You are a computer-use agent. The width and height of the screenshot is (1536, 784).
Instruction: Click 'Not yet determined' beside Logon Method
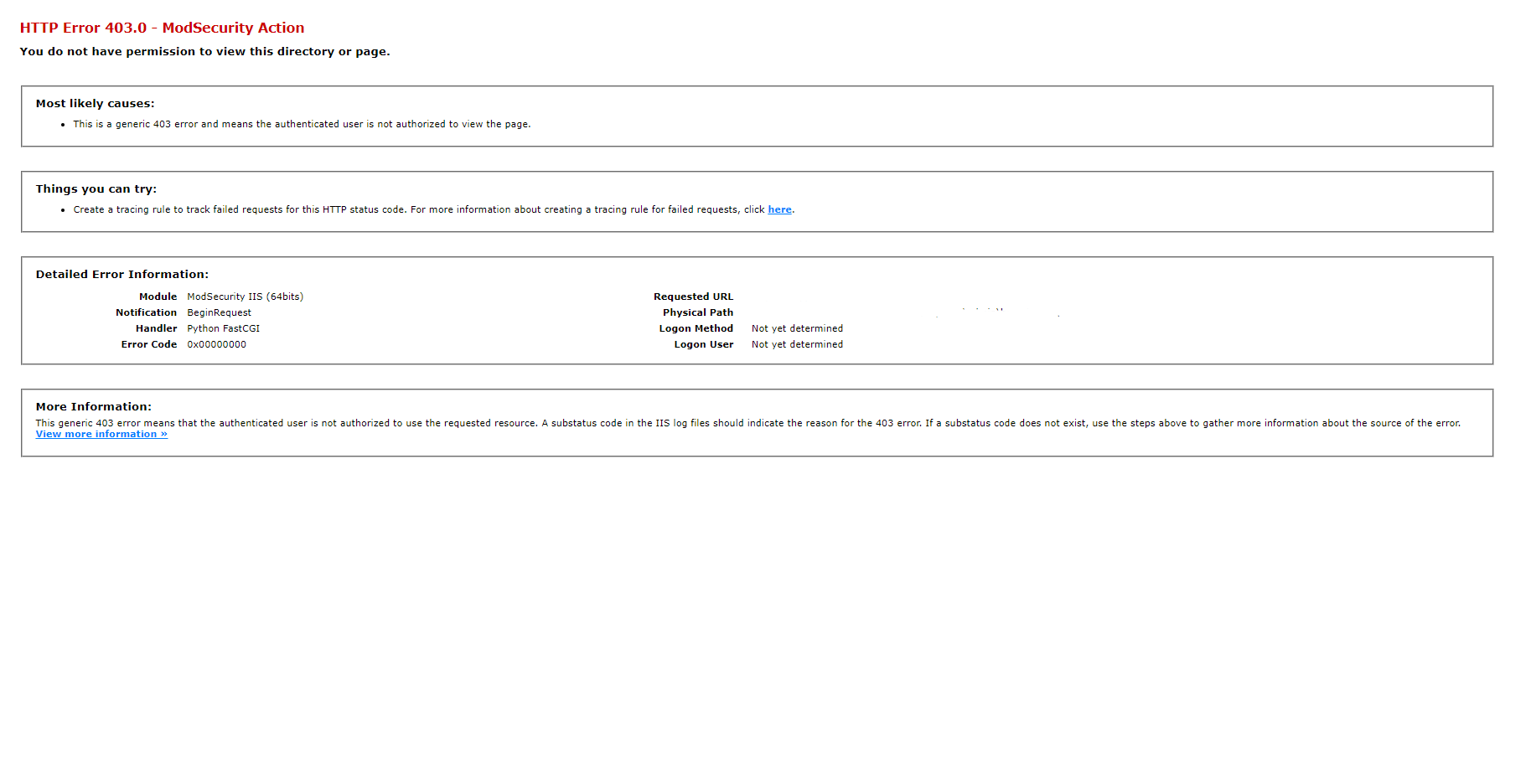click(797, 328)
